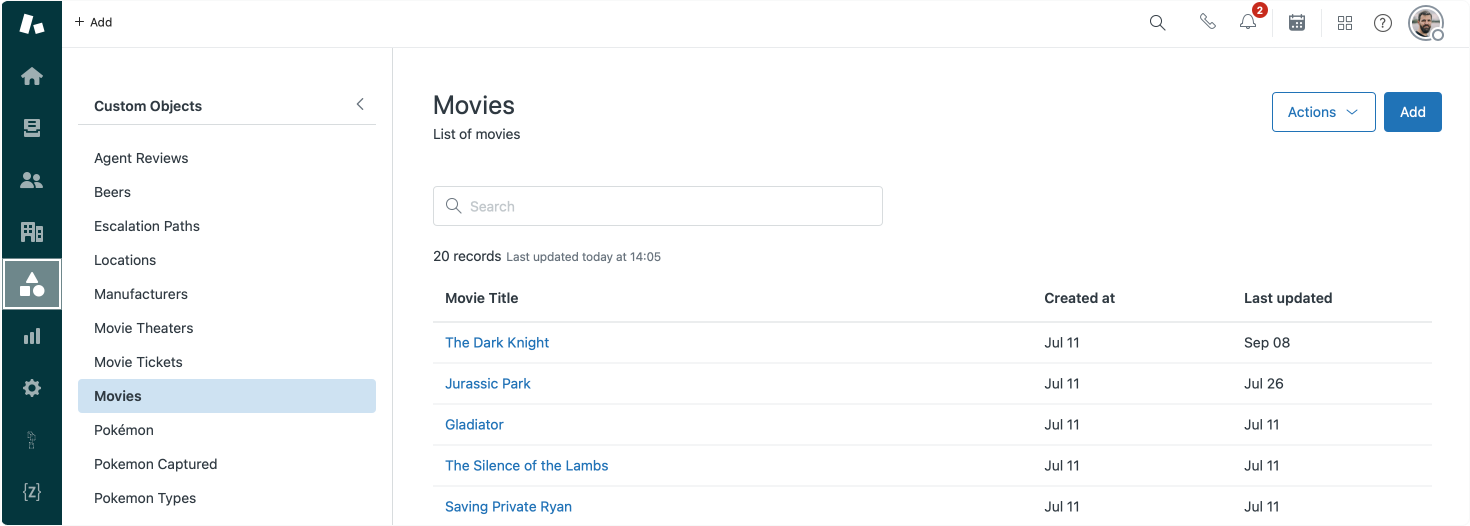Click the top bar search magnifier

(1157, 22)
